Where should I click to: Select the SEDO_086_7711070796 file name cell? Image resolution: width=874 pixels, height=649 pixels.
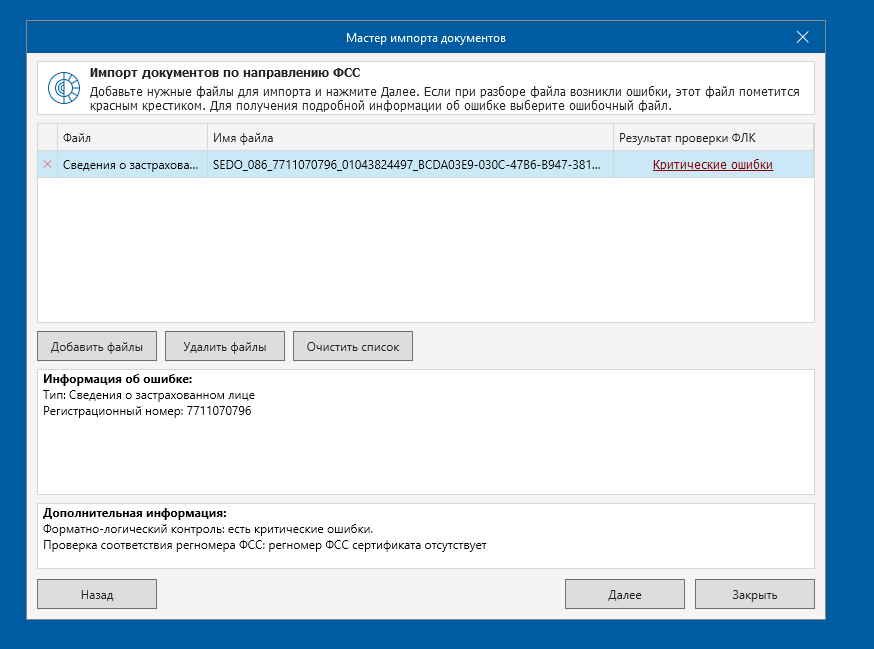click(410, 164)
